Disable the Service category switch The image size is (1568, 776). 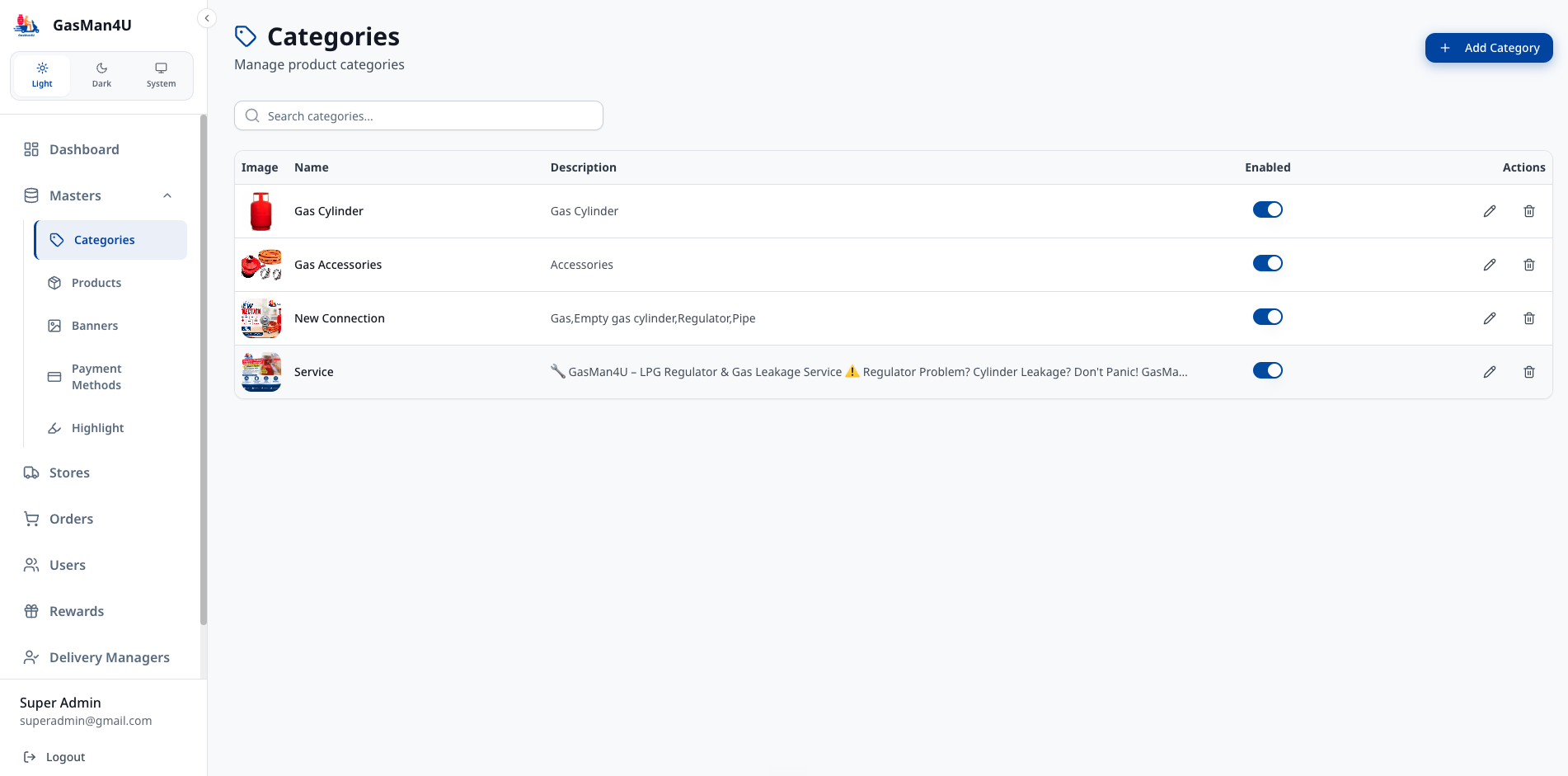tap(1268, 370)
